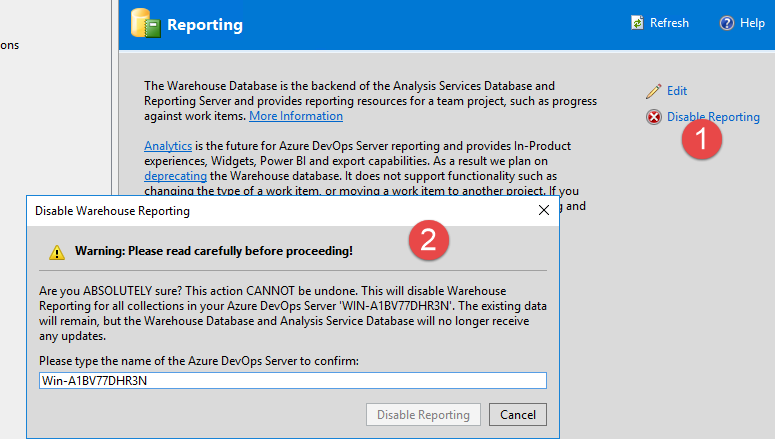Follow the Analytics hyperlink
The image size is (775, 439).
(x=168, y=146)
